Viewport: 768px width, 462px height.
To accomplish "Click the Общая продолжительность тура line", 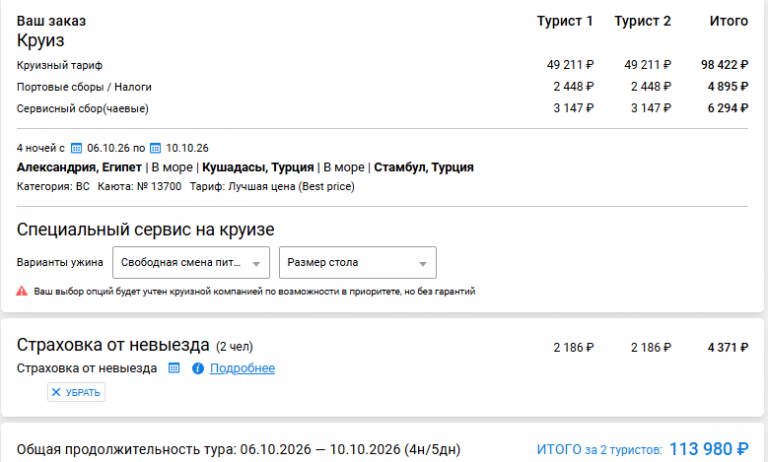I will (239, 449).
